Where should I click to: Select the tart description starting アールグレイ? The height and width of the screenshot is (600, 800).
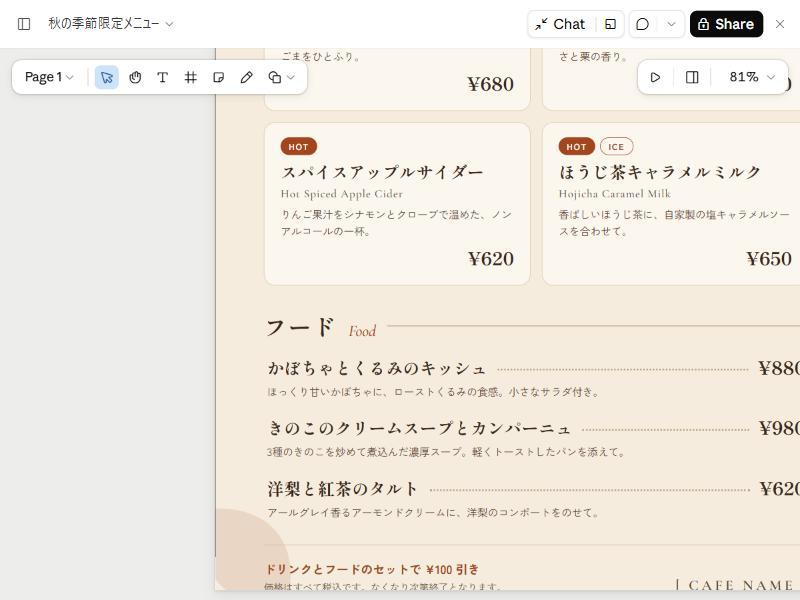pos(433,512)
